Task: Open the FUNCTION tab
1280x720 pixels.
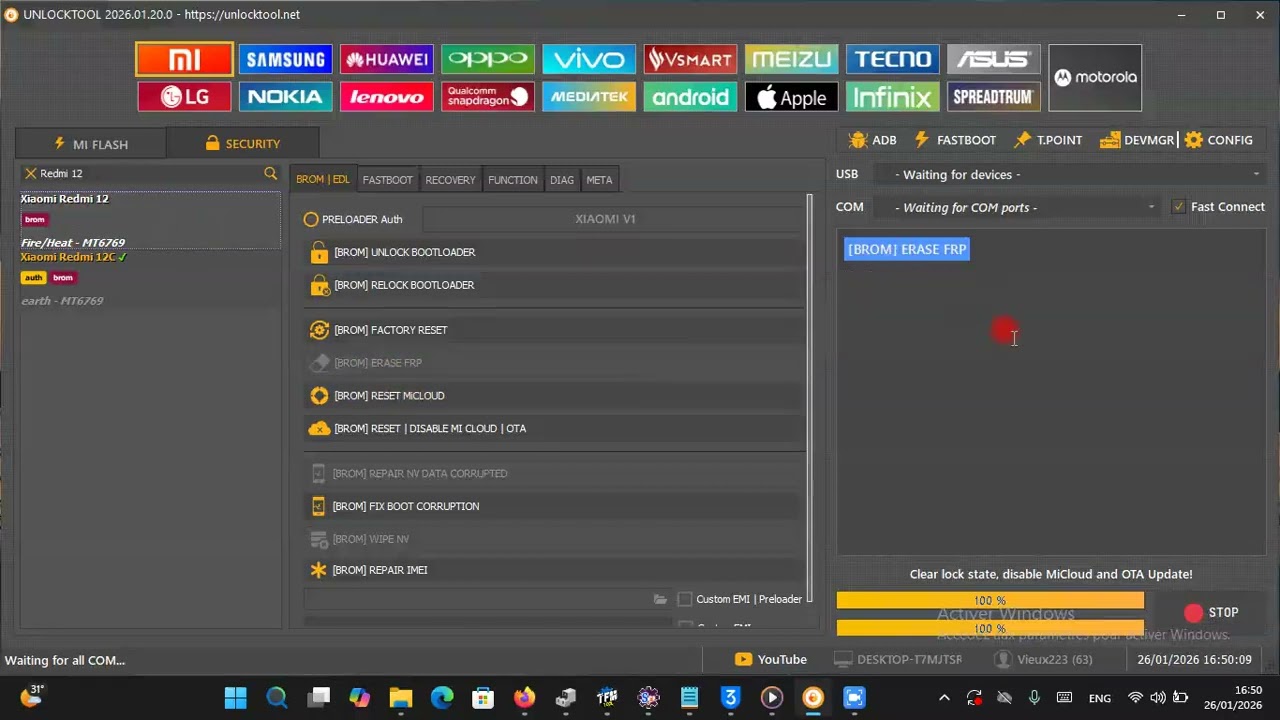Action: (513, 180)
